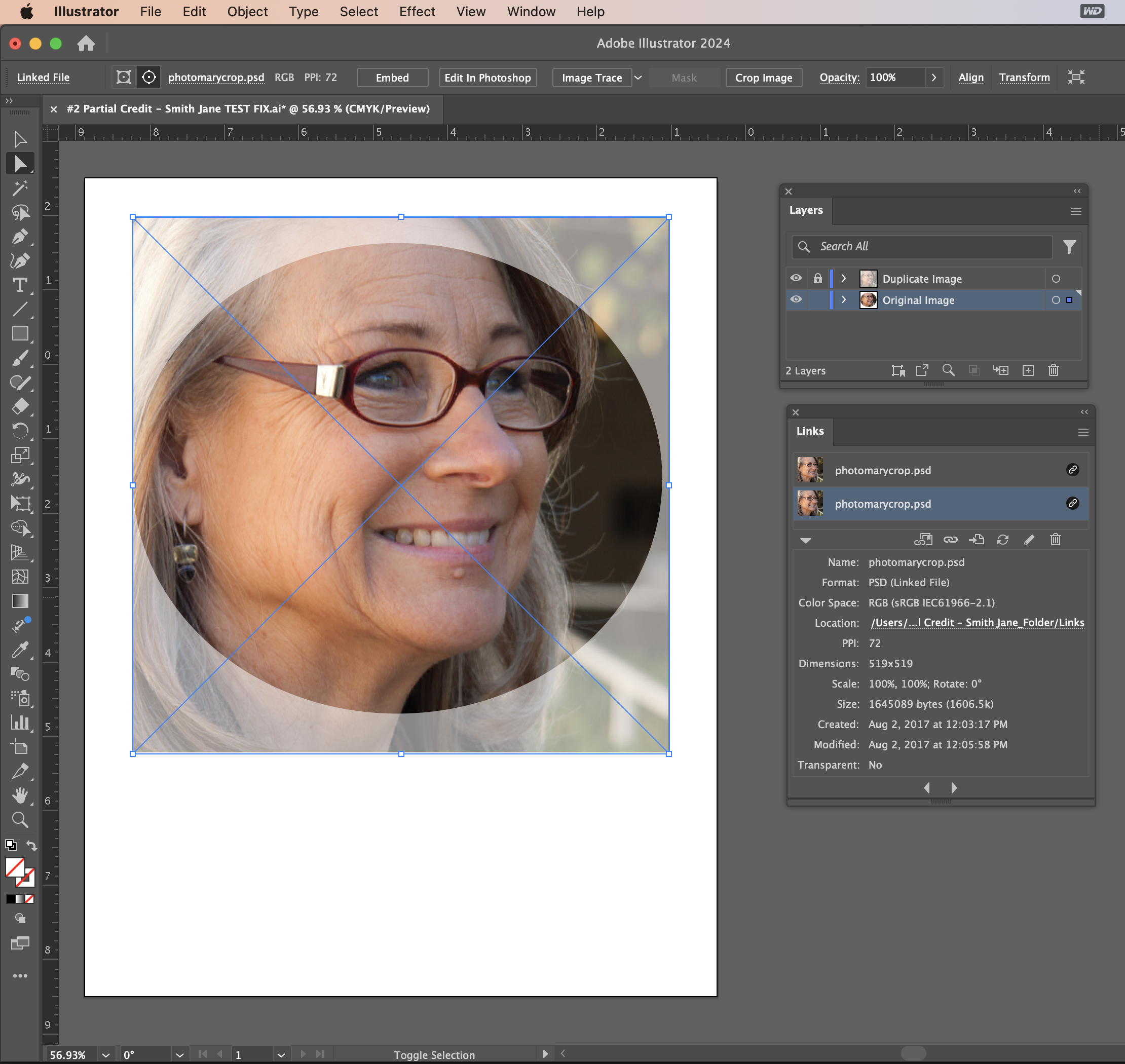Select the Direct Selection tool

click(x=20, y=163)
